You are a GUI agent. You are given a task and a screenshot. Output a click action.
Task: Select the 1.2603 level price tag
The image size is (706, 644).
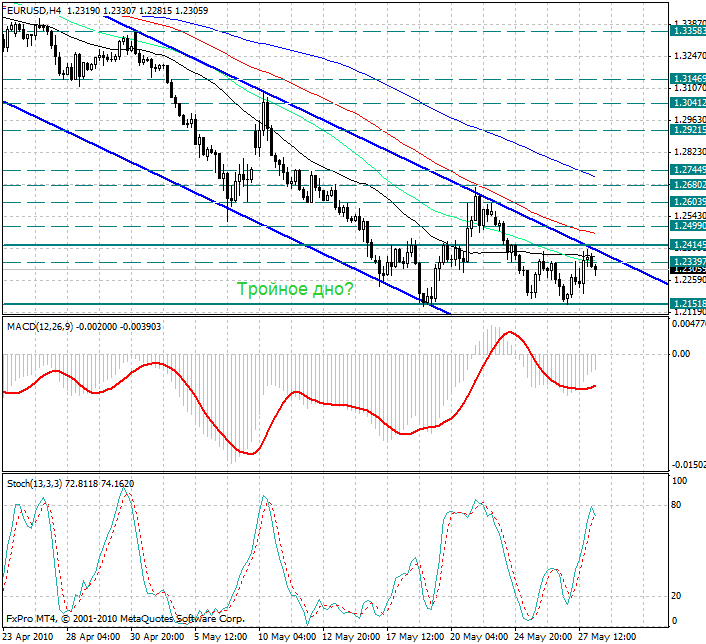tap(688, 201)
